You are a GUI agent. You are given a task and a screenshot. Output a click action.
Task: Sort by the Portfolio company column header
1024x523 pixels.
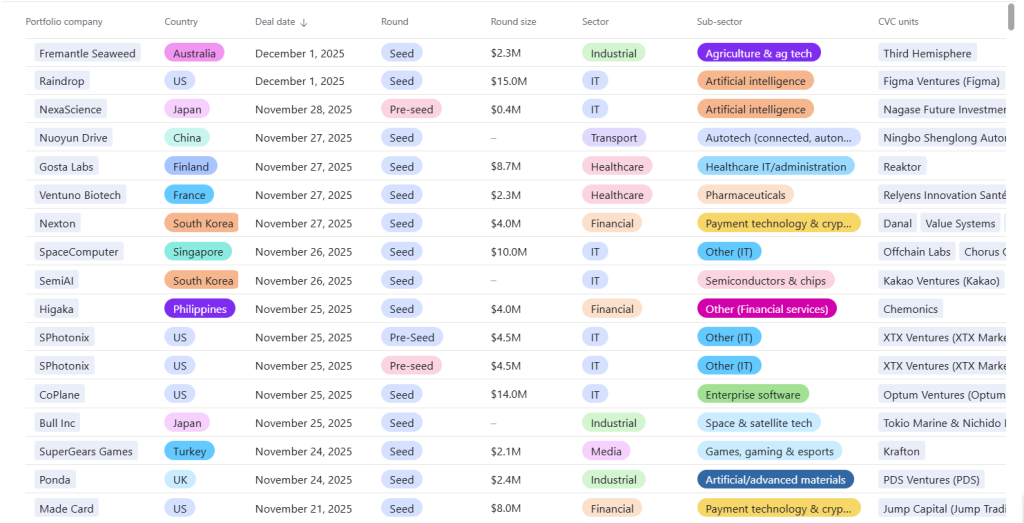point(64,22)
